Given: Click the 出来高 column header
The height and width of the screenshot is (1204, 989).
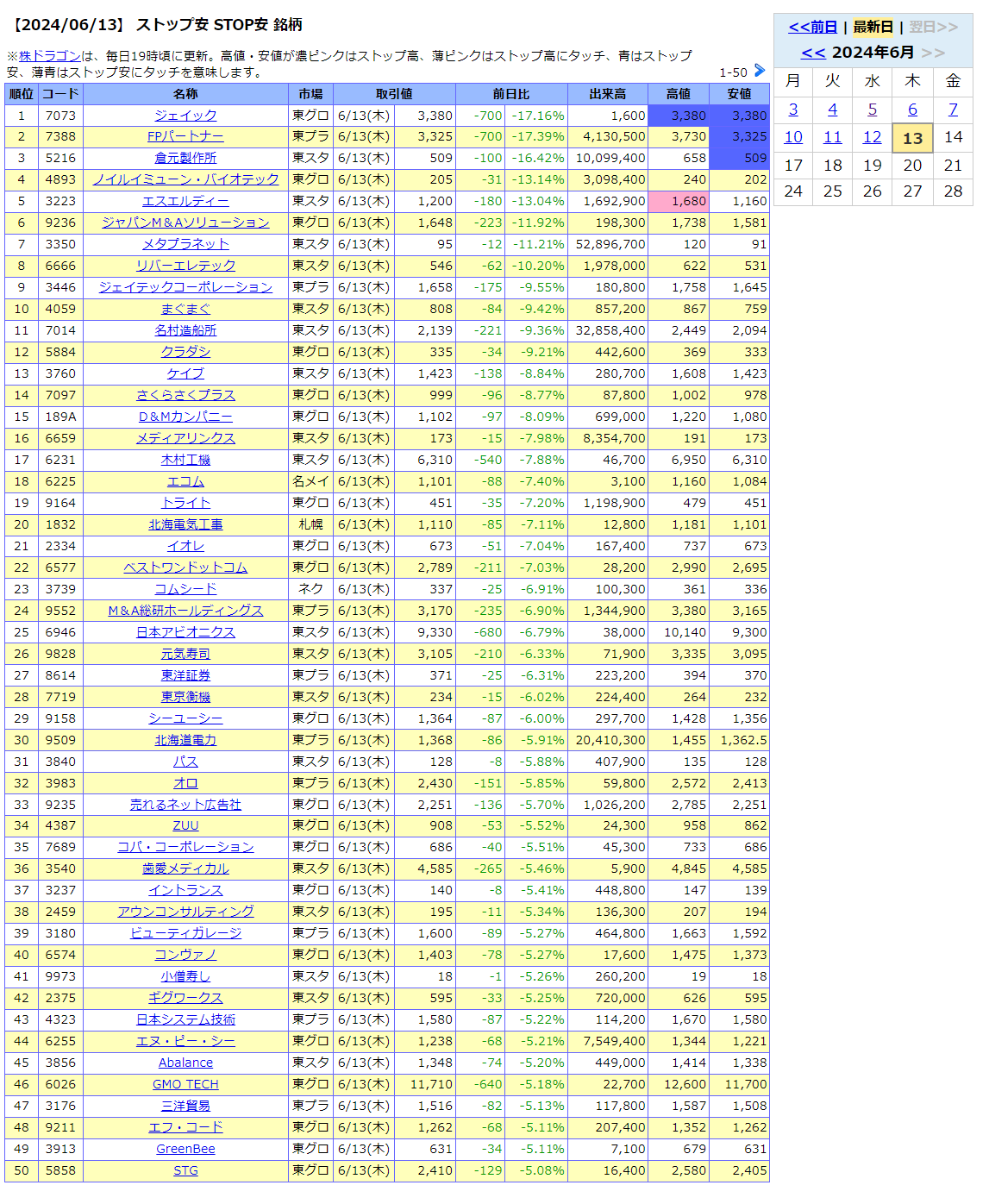Looking at the screenshot, I should (608, 94).
